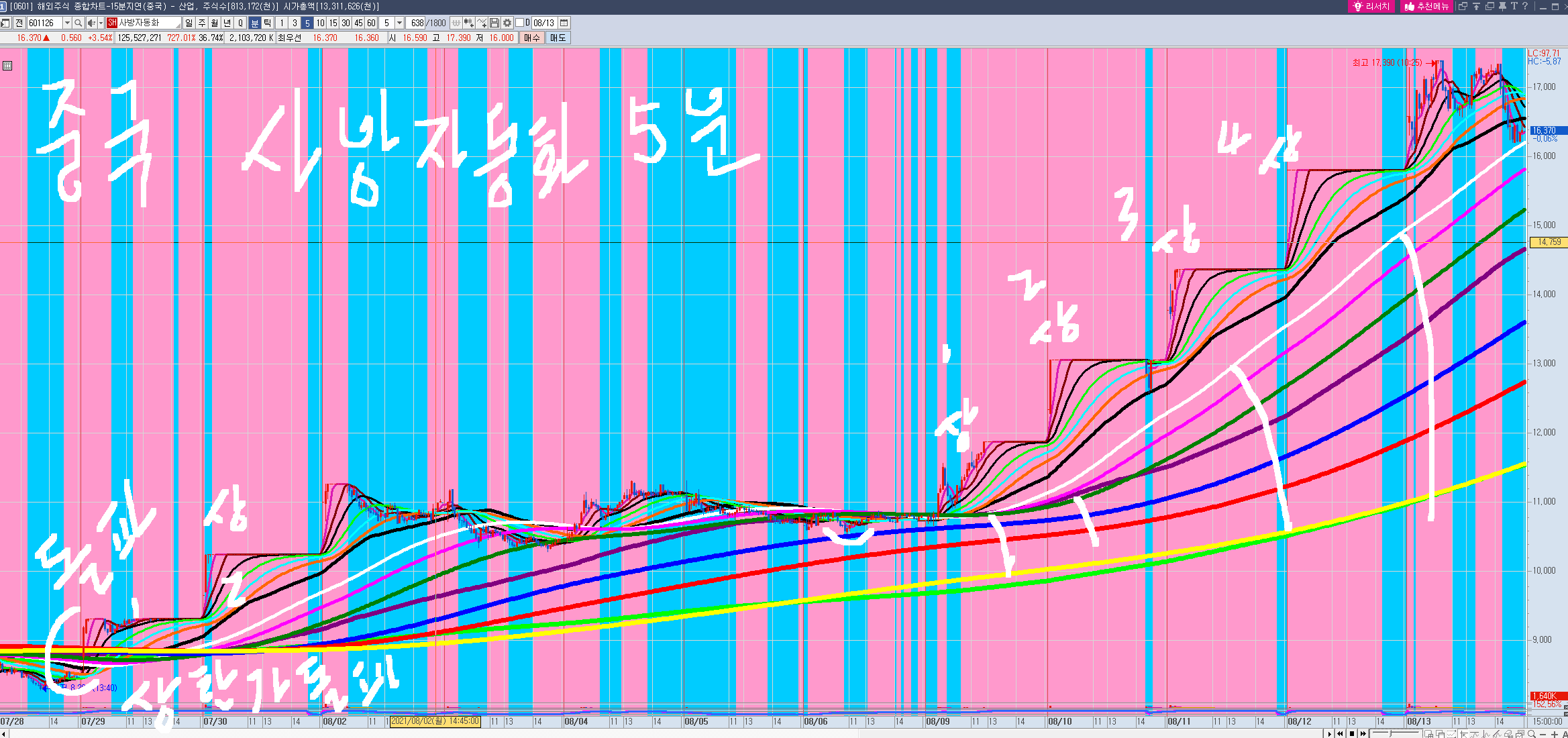Click the 2021/08/02 14:45:00 date marker
This screenshot has width=1568, height=738.
coord(435,721)
